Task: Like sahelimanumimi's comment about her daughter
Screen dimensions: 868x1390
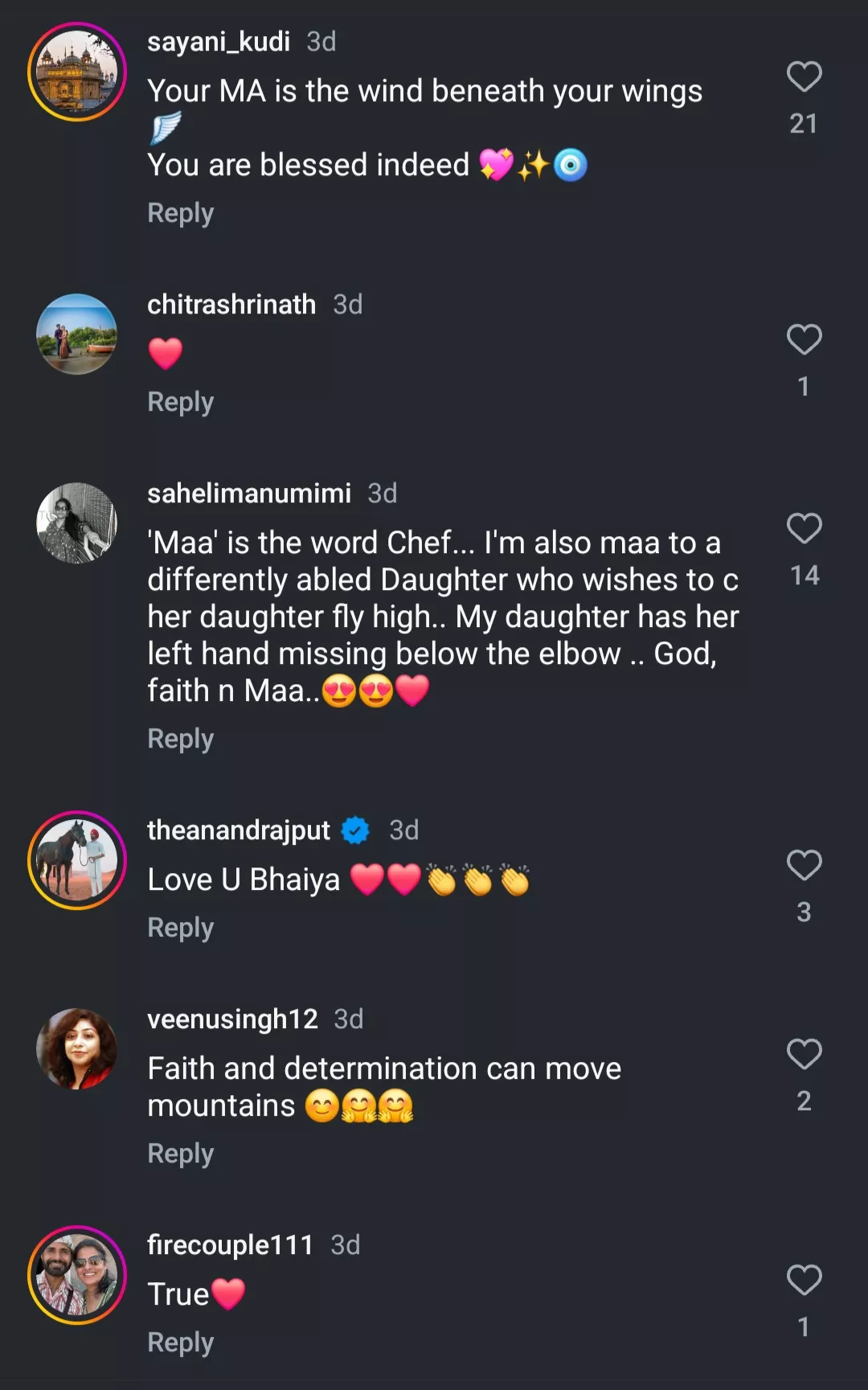Action: pos(804,529)
